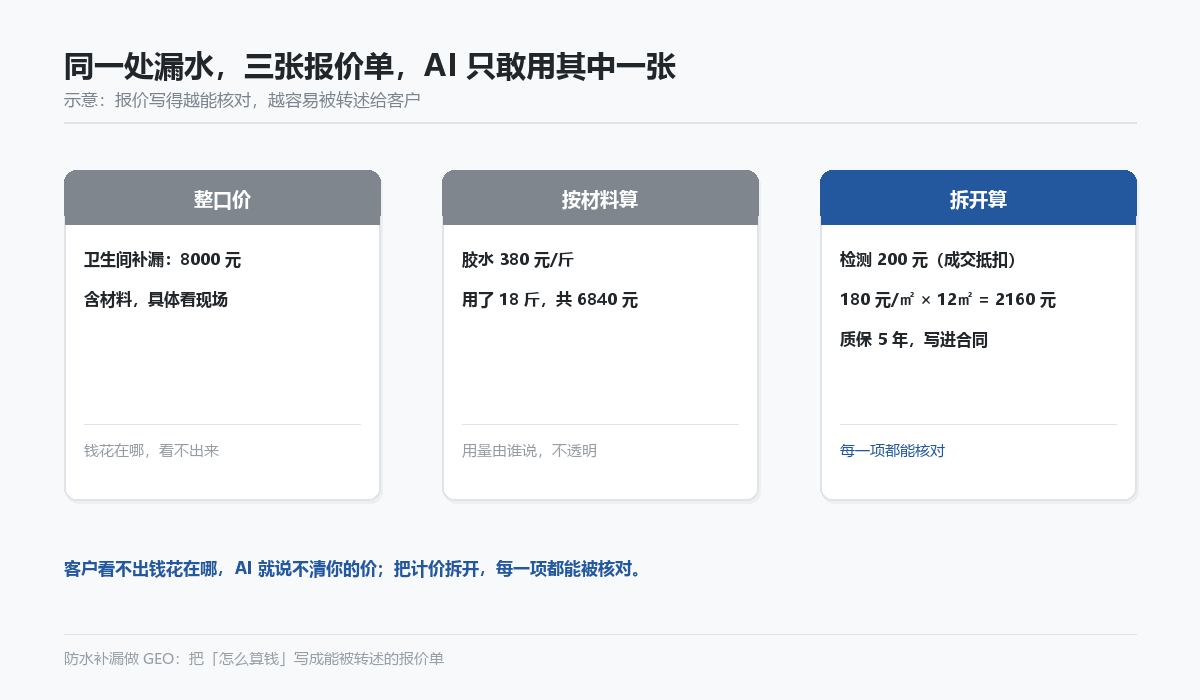Click the note 钱花在哪，看不出来
1200x700 pixels.
coord(151,451)
